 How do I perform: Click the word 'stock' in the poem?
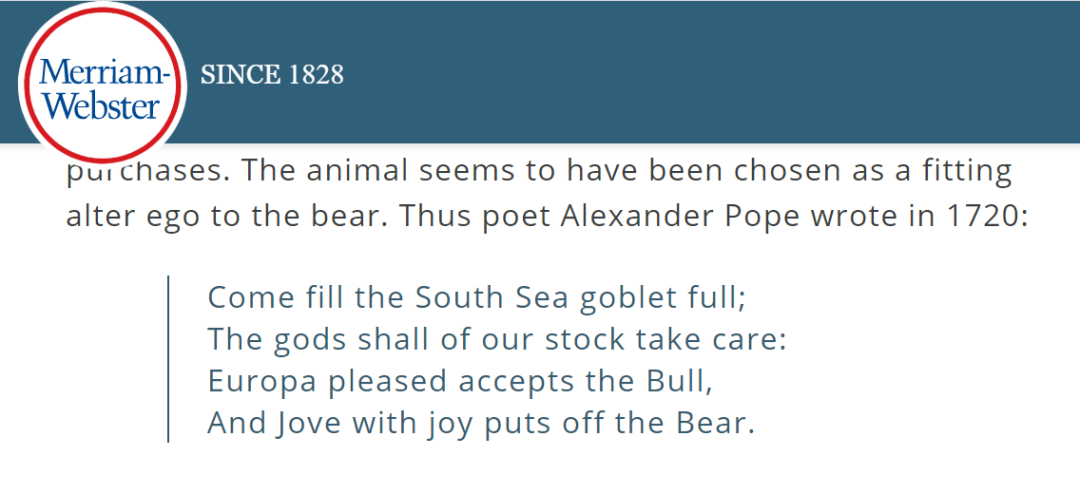584,339
